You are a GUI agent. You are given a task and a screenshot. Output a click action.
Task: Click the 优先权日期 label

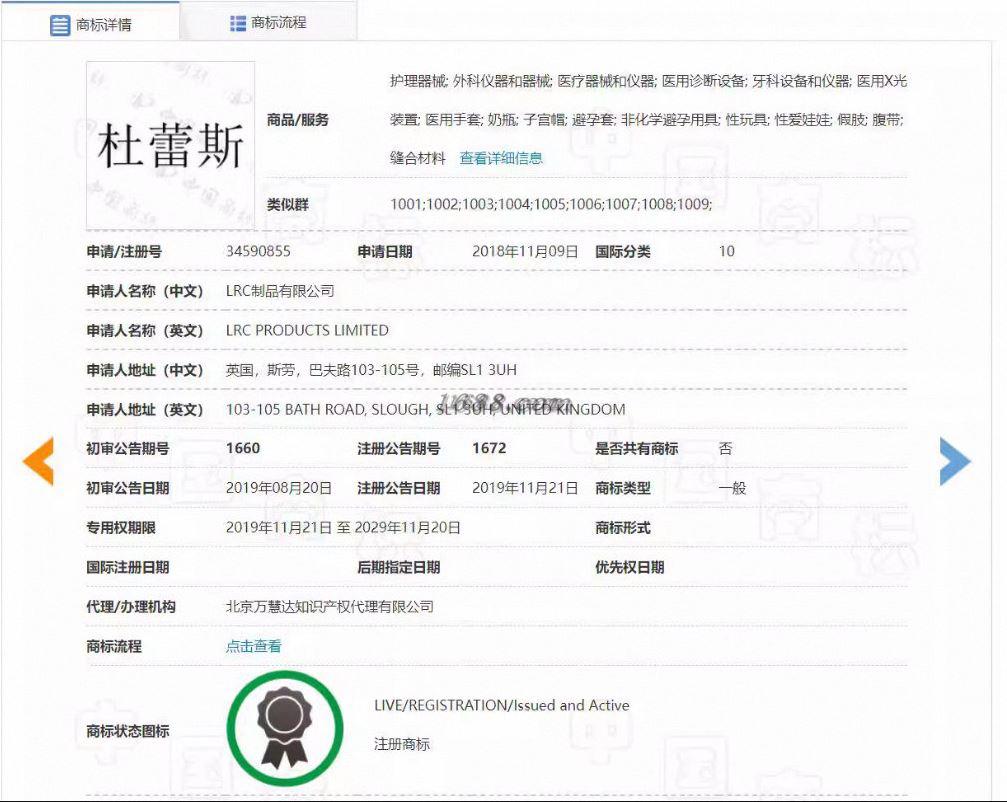pyautogui.click(x=629, y=568)
